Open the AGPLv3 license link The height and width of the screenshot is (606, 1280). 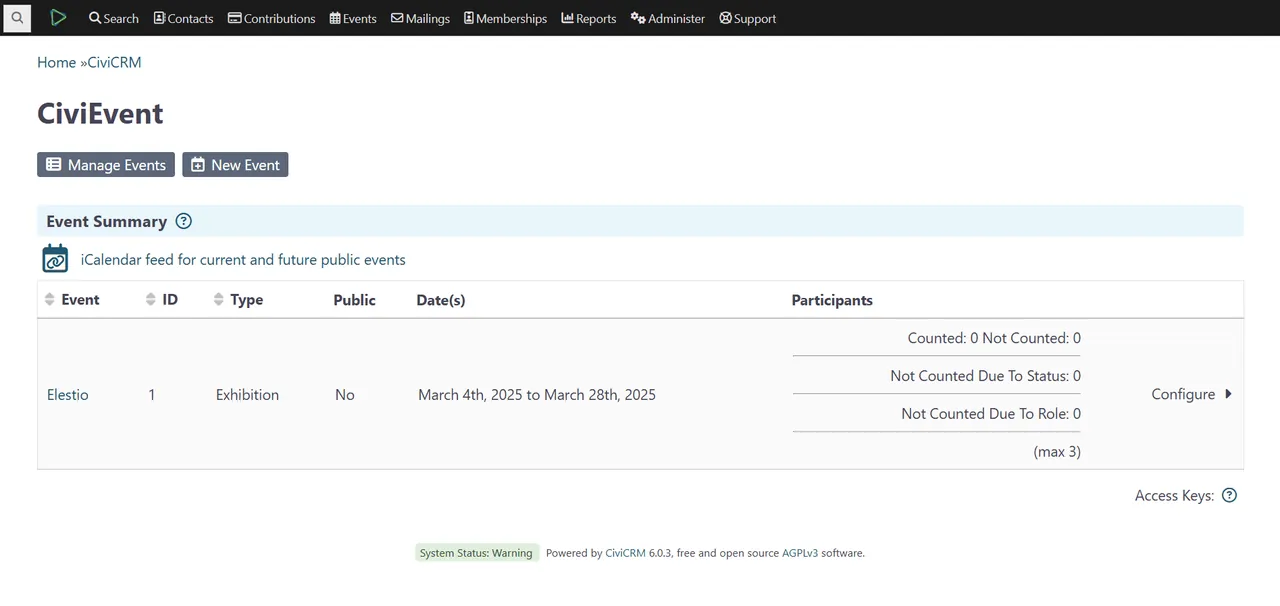click(800, 553)
